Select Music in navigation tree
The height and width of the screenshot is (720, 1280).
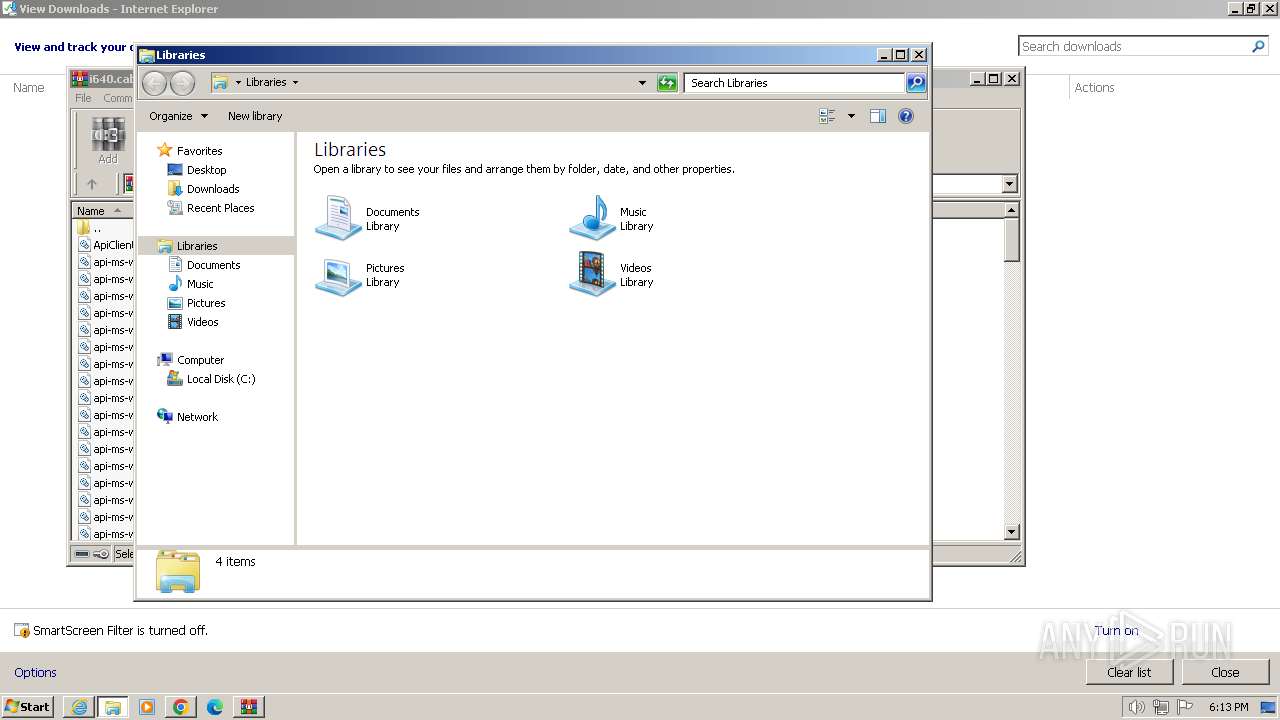(200, 284)
